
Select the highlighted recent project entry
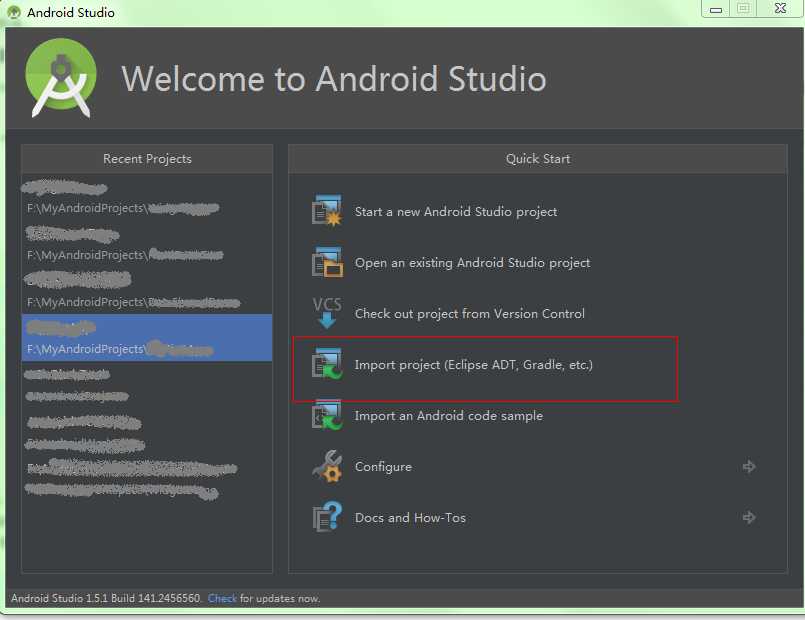(147, 337)
